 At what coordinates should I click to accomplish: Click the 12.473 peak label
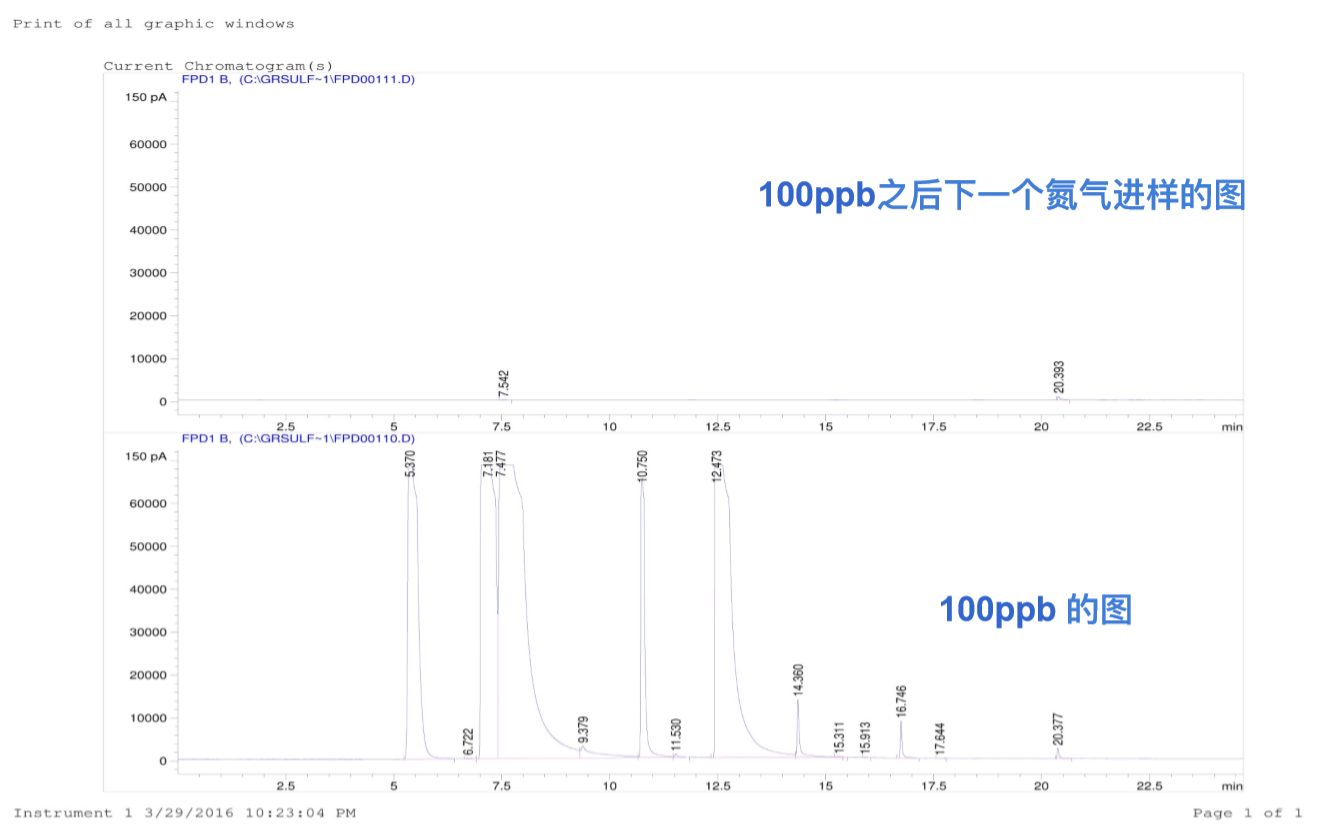(x=717, y=467)
